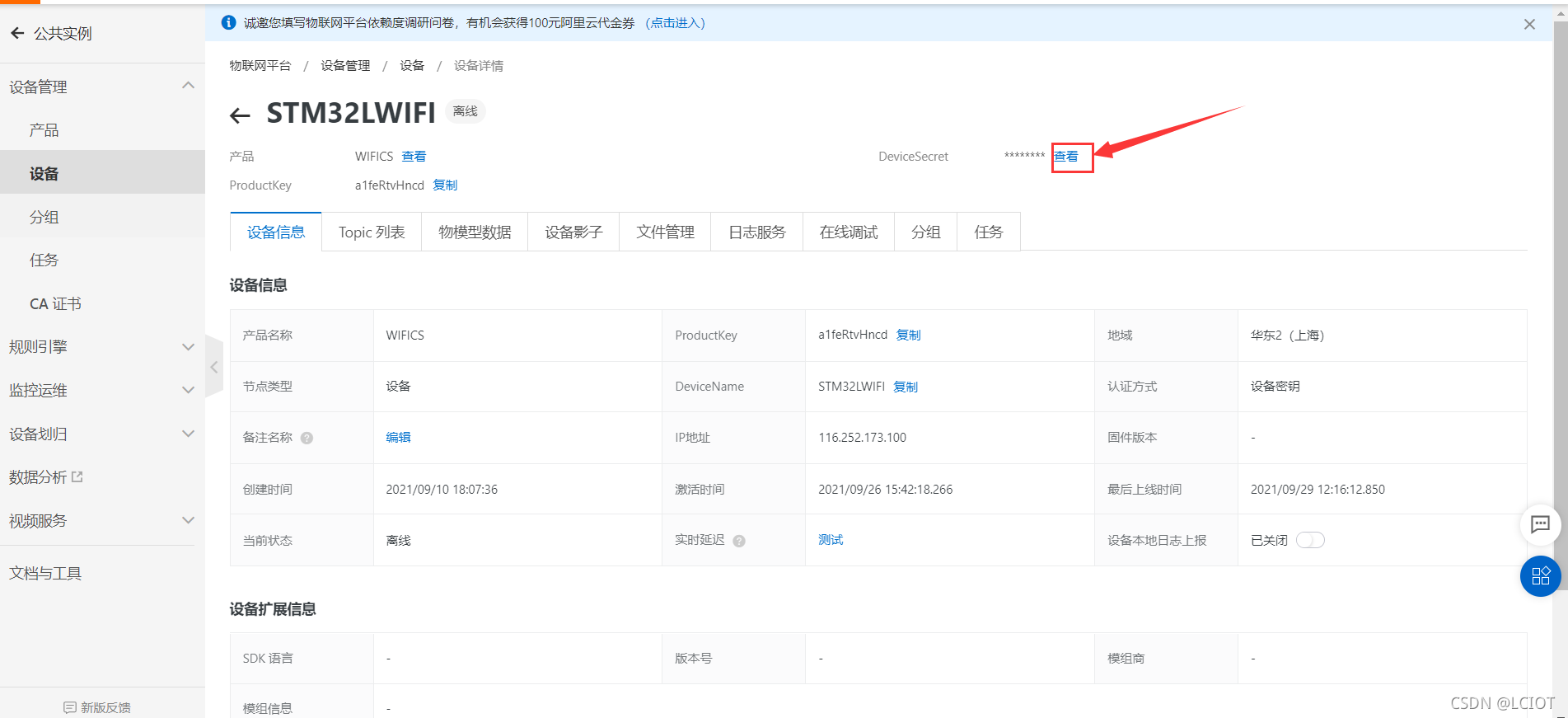
Task: Select 激活时间 value 2021/09/26 15:42:18.266
Action: (885, 490)
